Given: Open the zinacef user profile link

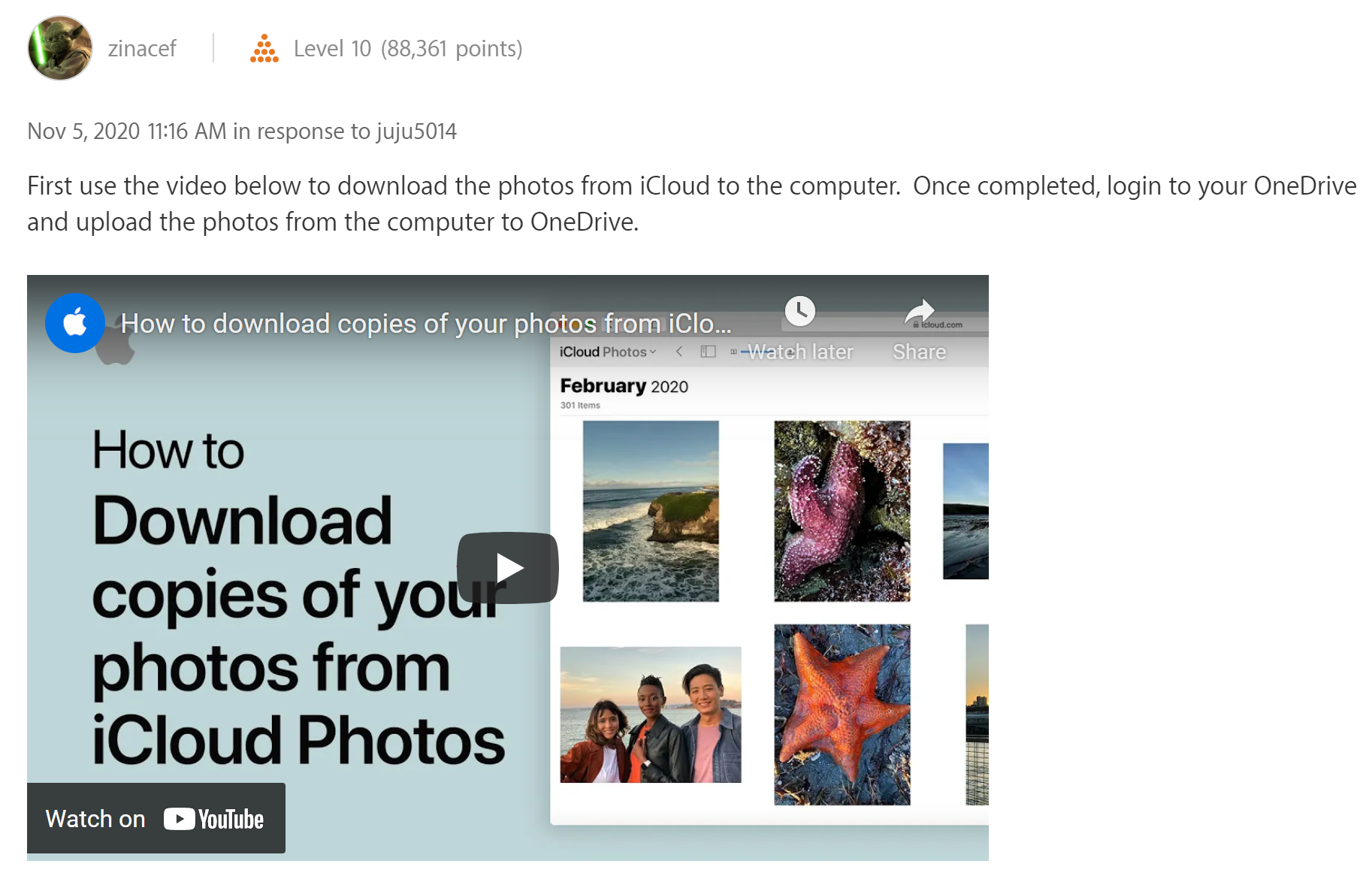Looking at the screenshot, I should (142, 49).
